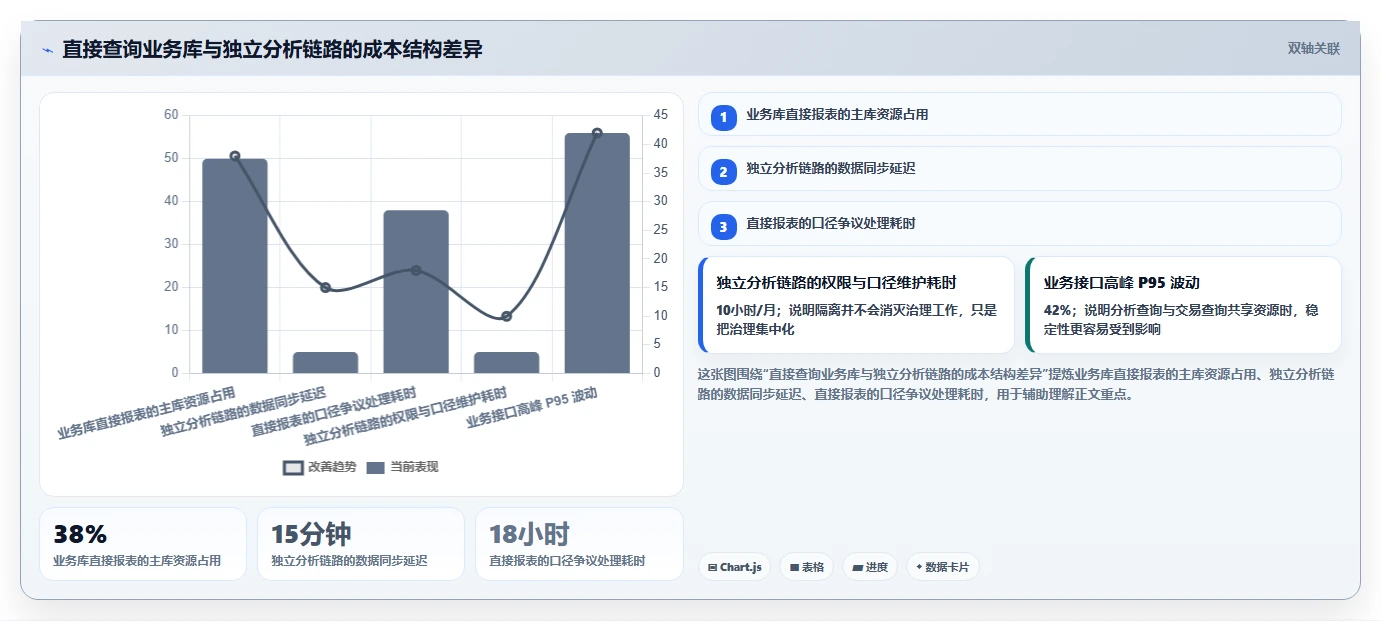Click left axis value 60

pos(171,115)
